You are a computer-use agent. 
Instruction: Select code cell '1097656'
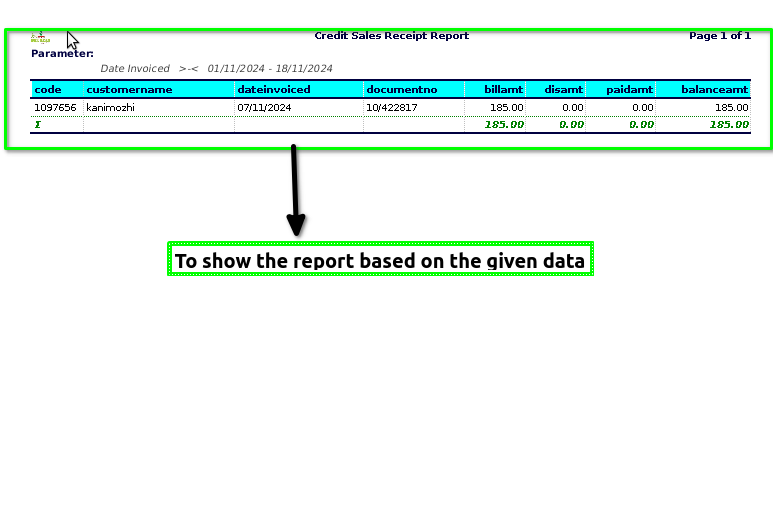point(55,107)
